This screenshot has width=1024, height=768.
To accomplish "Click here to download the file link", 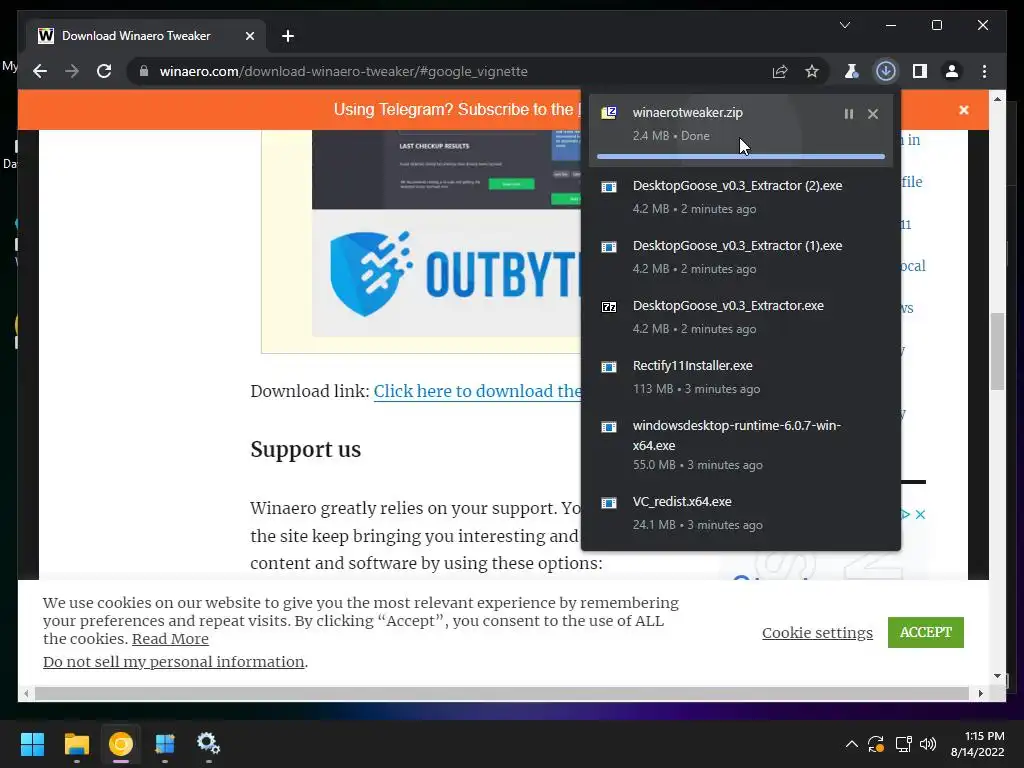I will [477, 391].
